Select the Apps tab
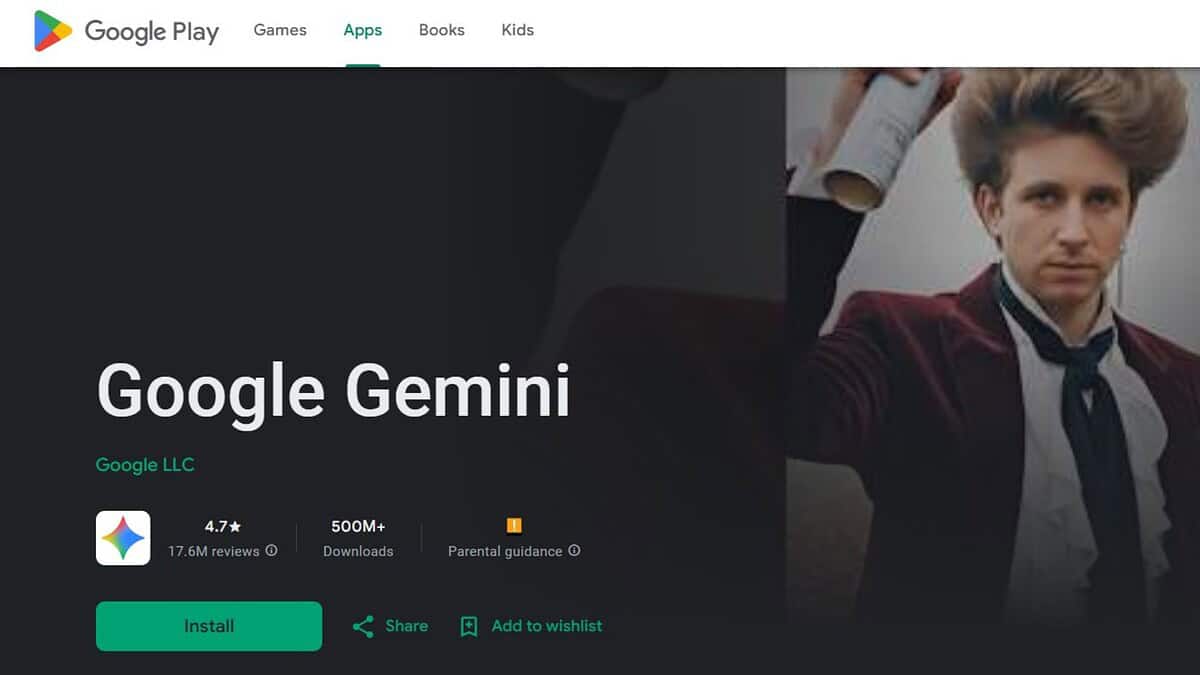Image resolution: width=1200 pixels, height=675 pixels. coord(363,30)
